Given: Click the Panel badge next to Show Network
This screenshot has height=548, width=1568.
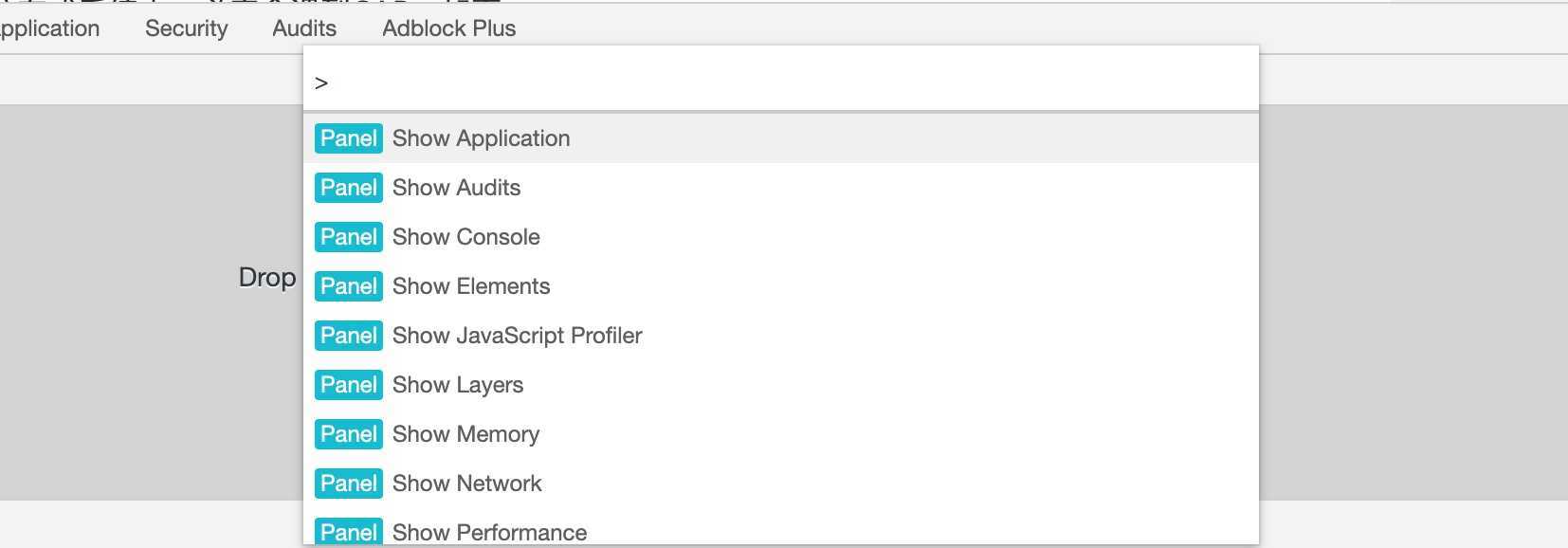Looking at the screenshot, I should tap(348, 484).
